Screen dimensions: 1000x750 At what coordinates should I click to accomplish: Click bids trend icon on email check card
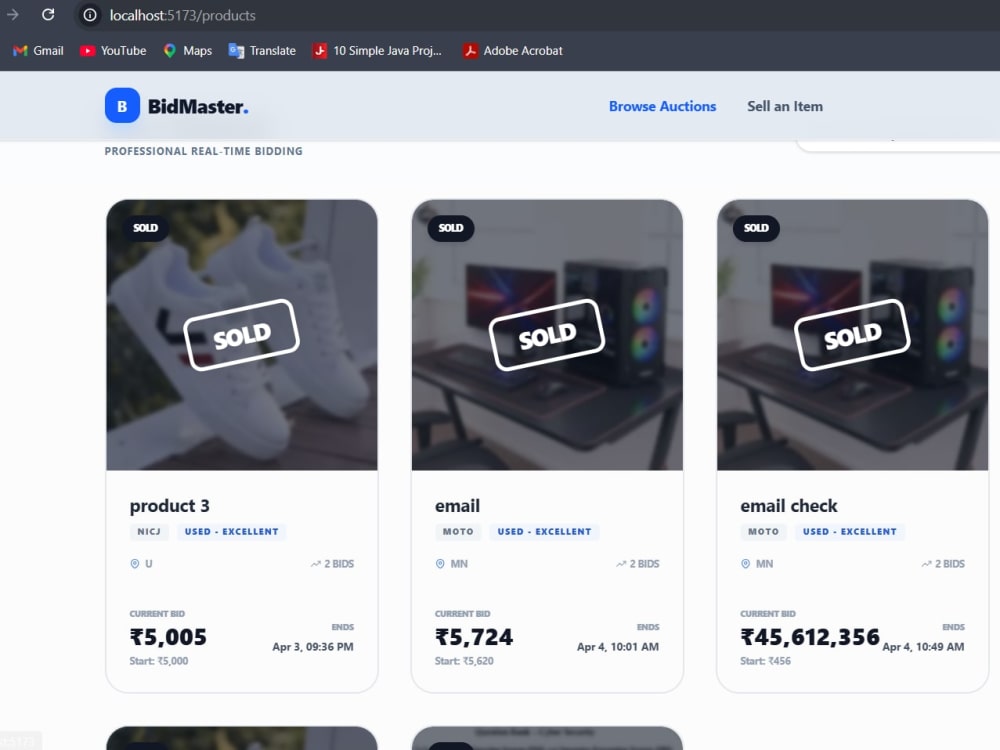(927, 564)
